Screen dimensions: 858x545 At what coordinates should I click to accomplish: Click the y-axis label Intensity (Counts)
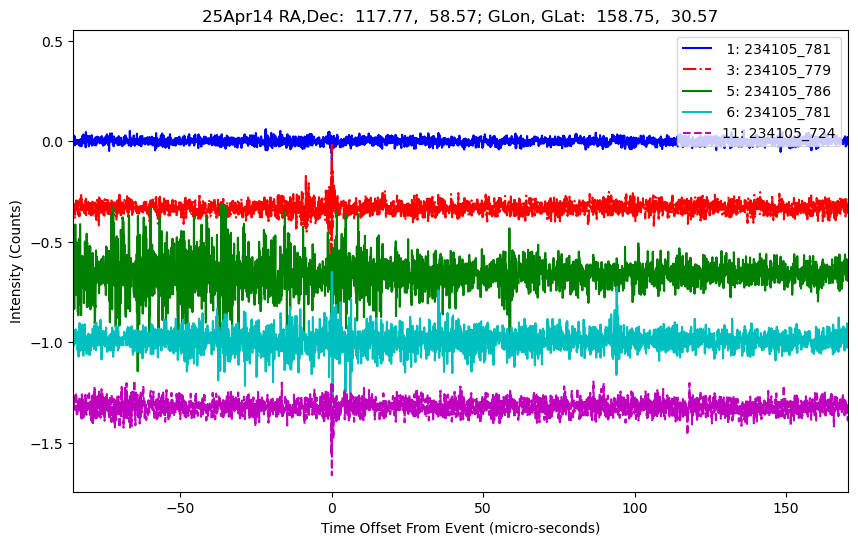click(x=15, y=262)
